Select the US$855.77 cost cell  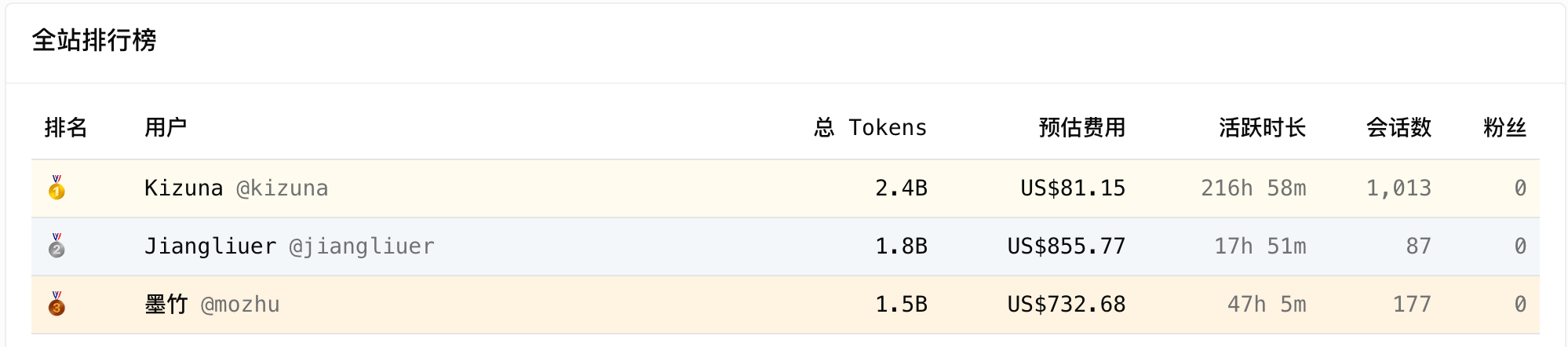[1067, 247]
